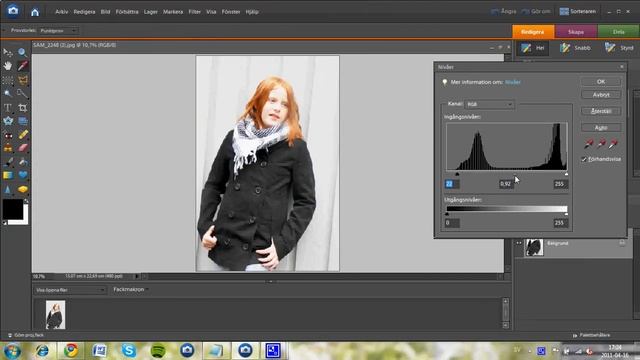Select the pink Eraser tool
The height and width of the screenshot is (360, 640).
22,148
